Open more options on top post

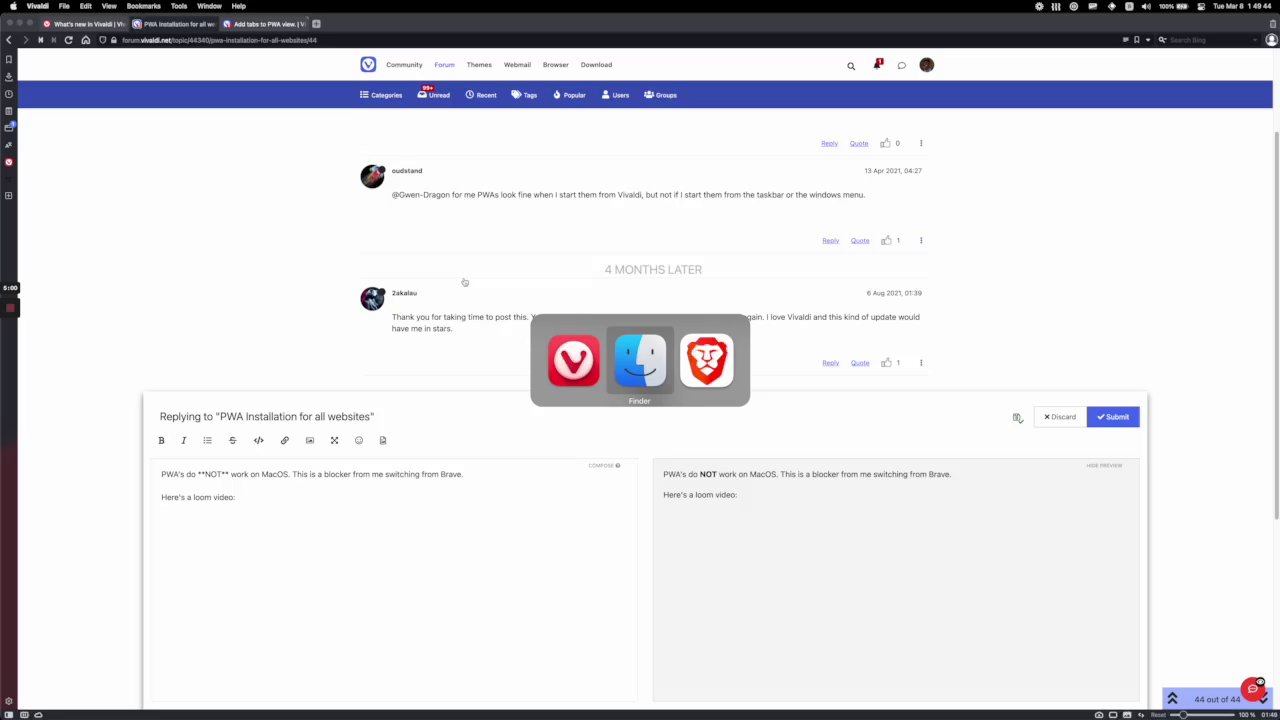click(x=921, y=143)
